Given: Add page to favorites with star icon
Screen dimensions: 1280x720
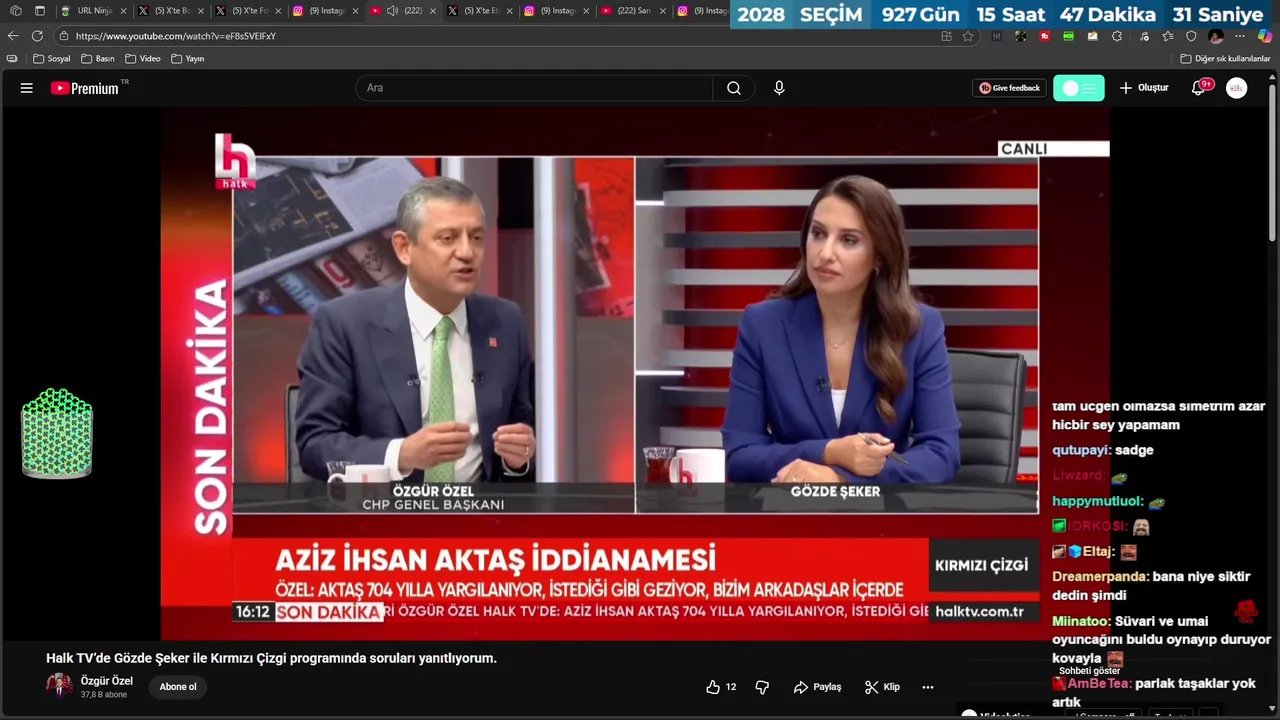Looking at the screenshot, I should (x=968, y=36).
